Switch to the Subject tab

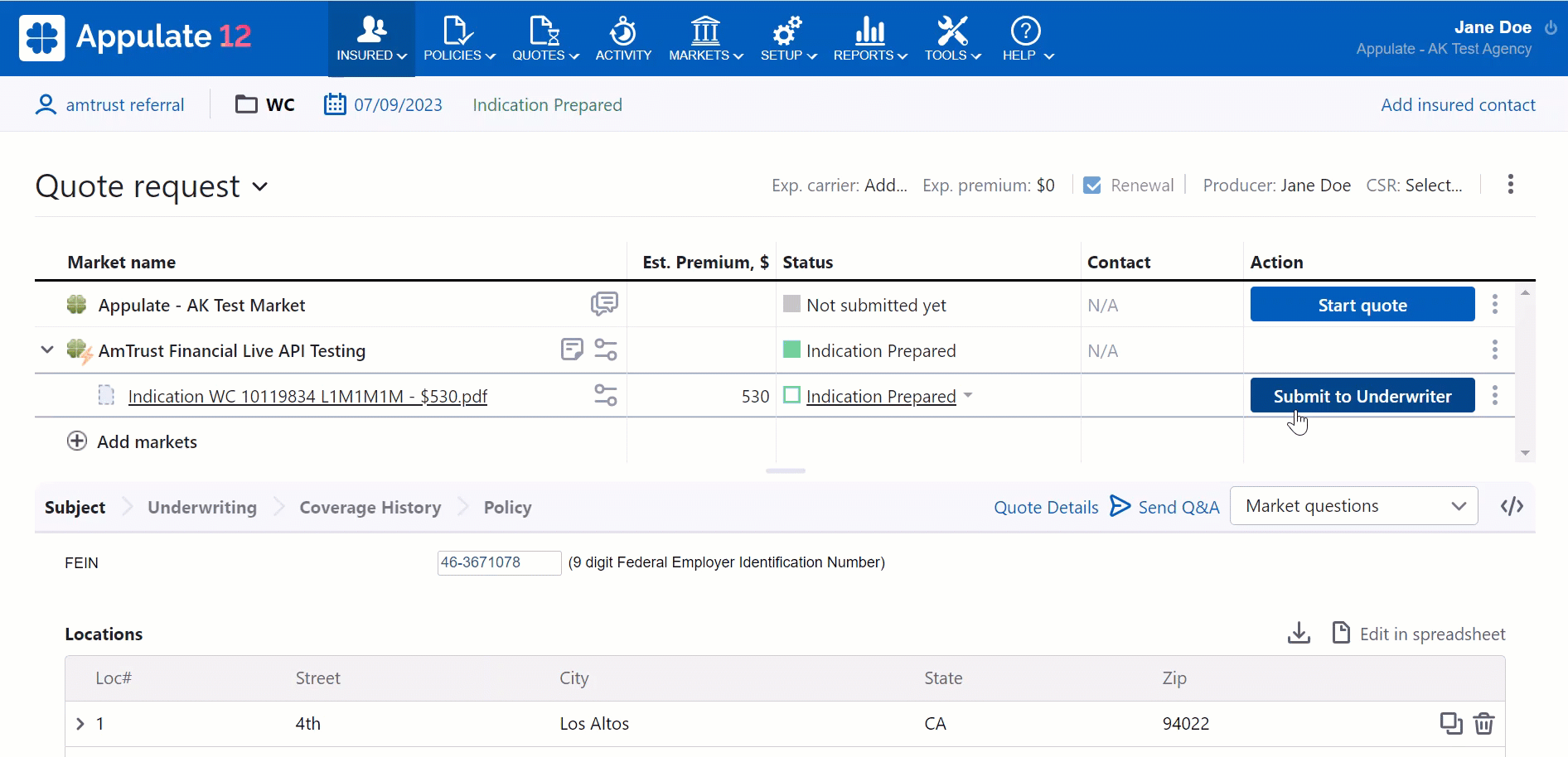click(75, 508)
